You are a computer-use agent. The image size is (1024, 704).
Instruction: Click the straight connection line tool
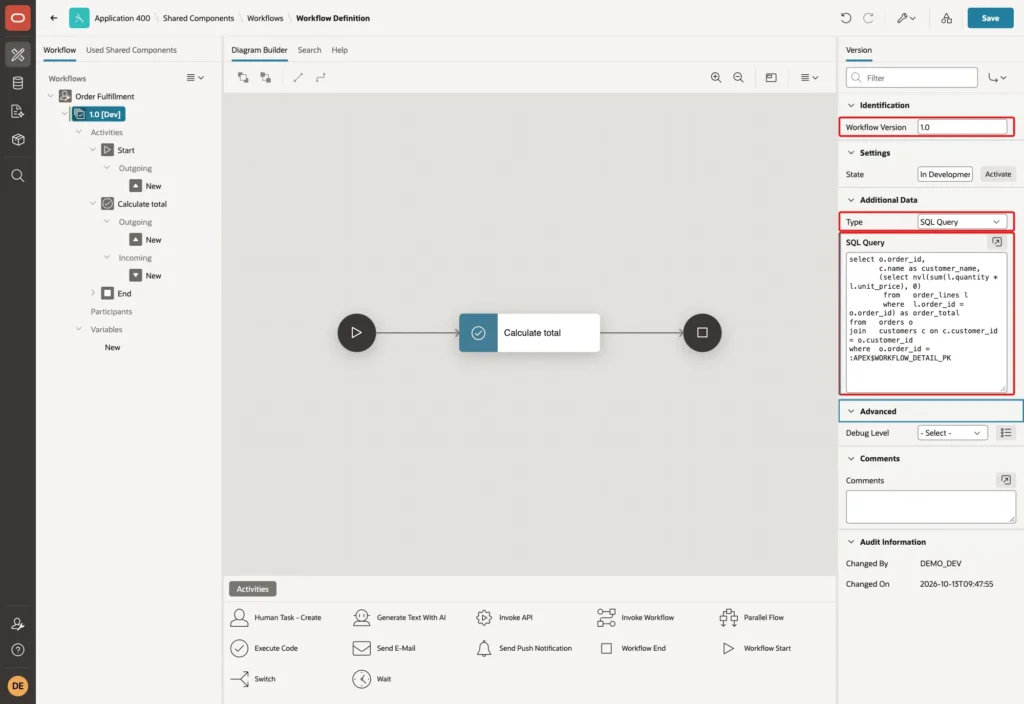click(x=298, y=77)
